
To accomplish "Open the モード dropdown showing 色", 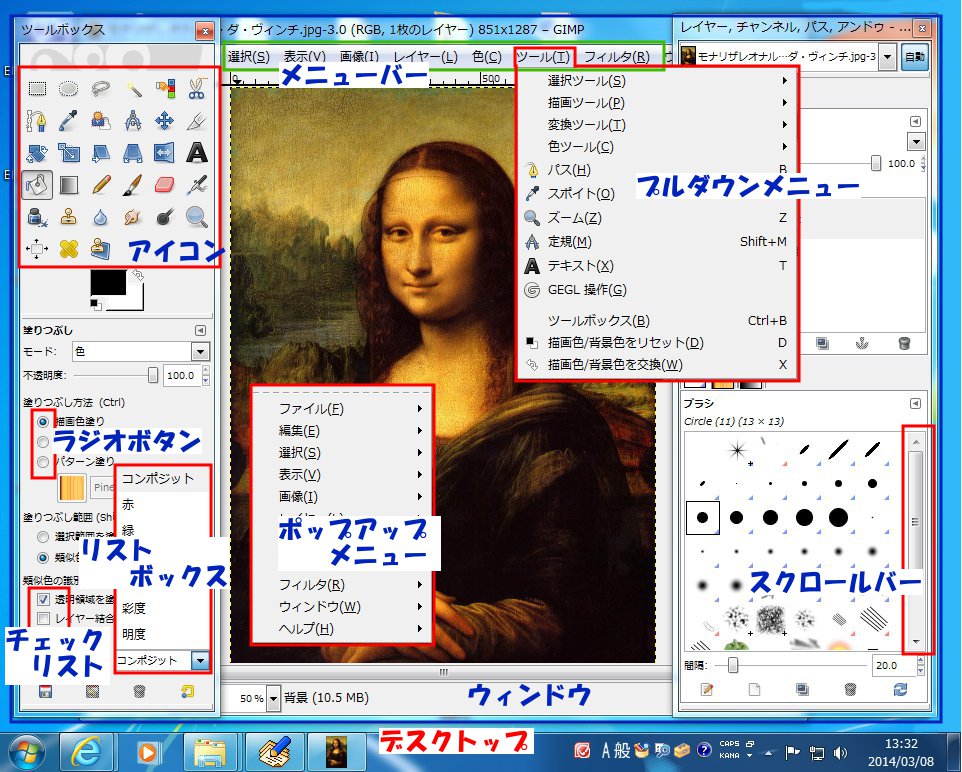I will pos(140,352).
